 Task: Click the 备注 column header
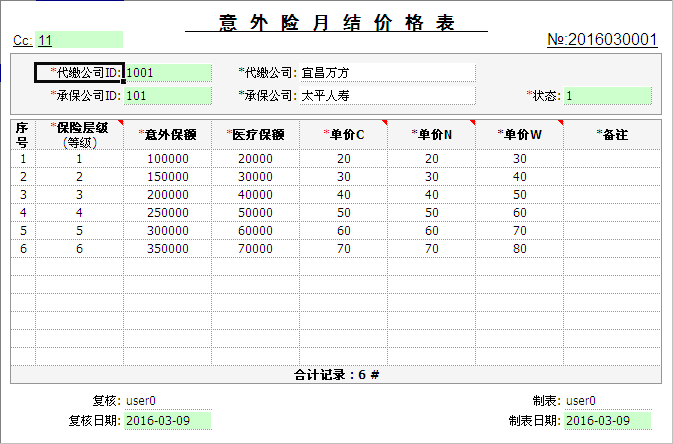(611, 135)
